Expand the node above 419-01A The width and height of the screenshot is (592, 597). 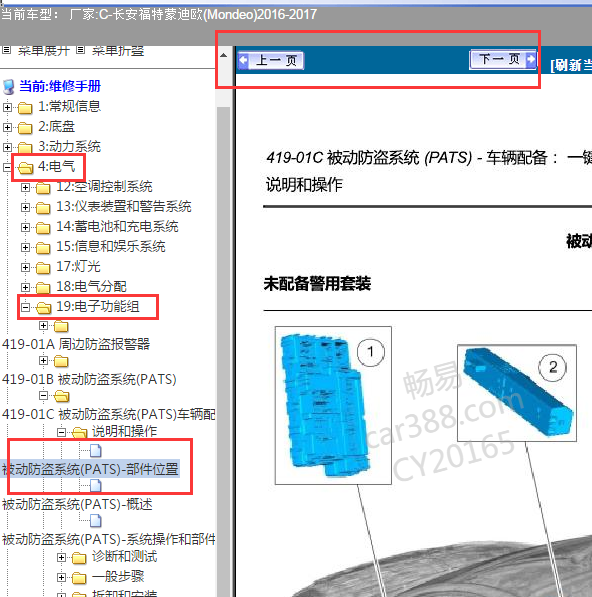43,326
